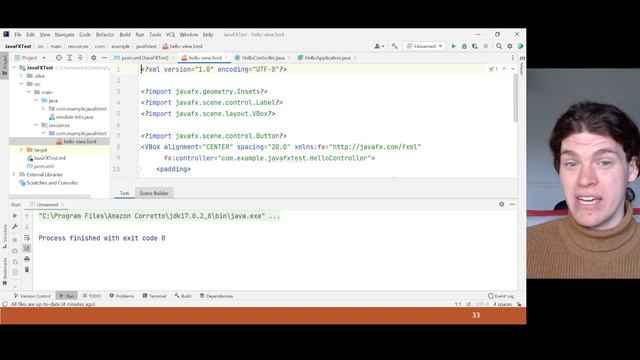
Task: Hide the Run tool window
Action: point(512,204)
